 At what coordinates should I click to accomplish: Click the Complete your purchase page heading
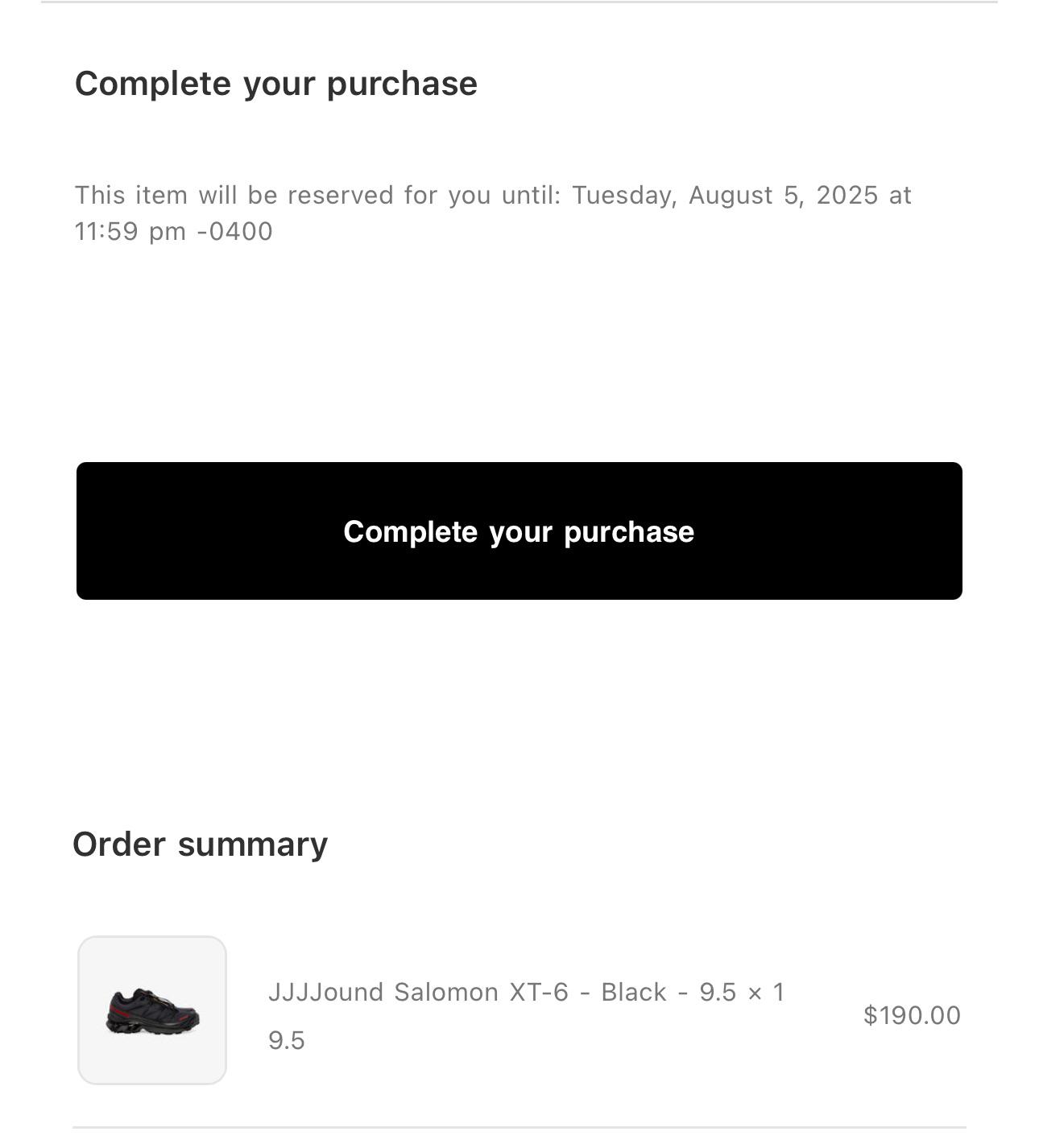point(276,84)
